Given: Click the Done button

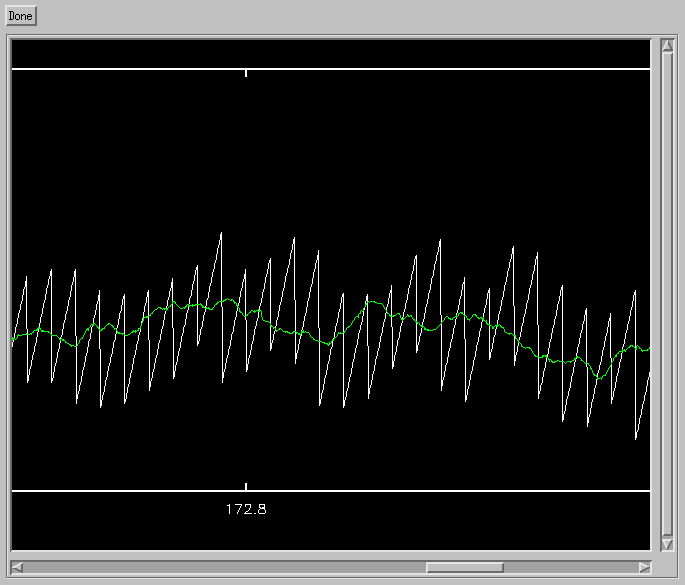Looking at the screenshot, I should [20, 16].
